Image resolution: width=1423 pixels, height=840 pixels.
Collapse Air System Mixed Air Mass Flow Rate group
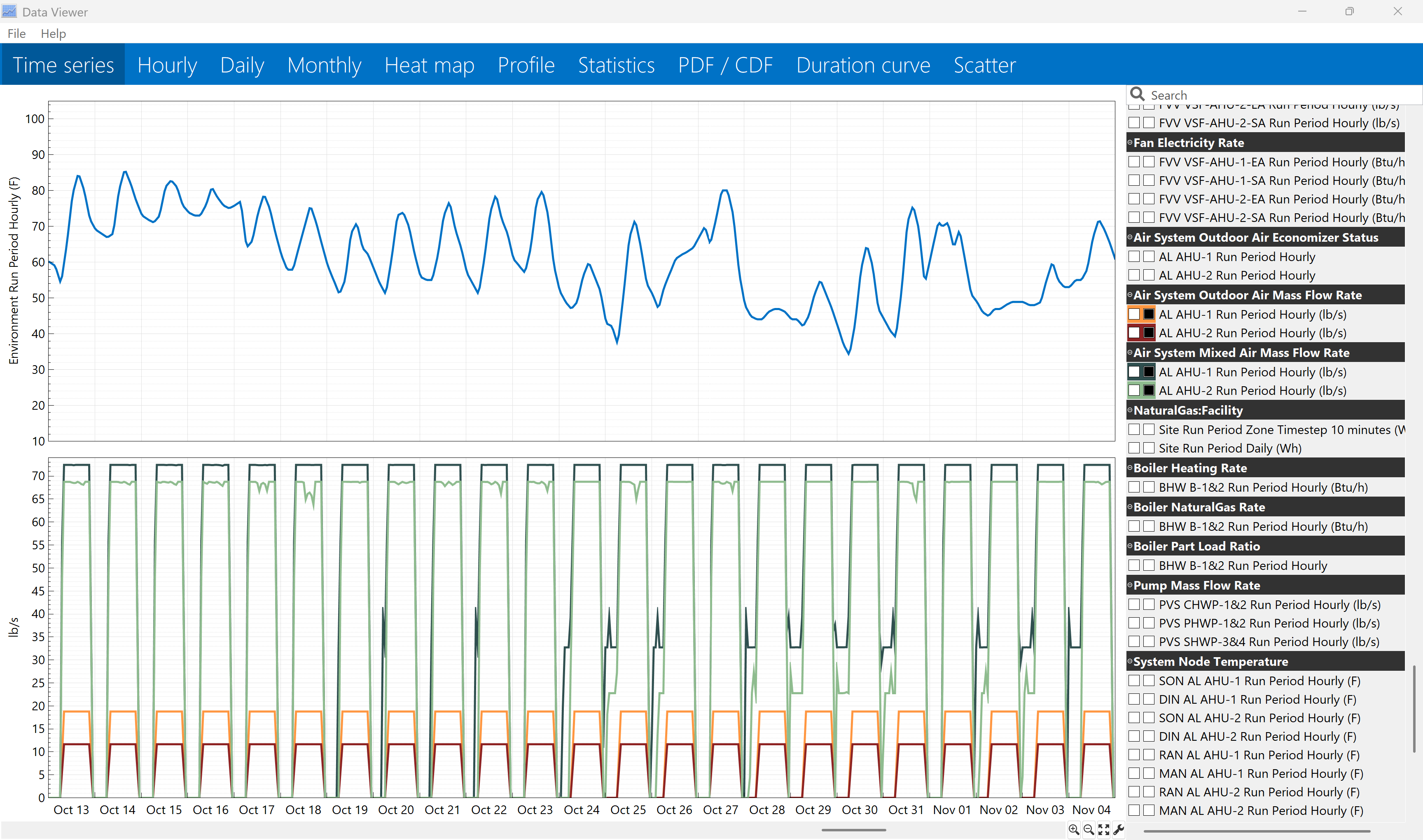1130,352
